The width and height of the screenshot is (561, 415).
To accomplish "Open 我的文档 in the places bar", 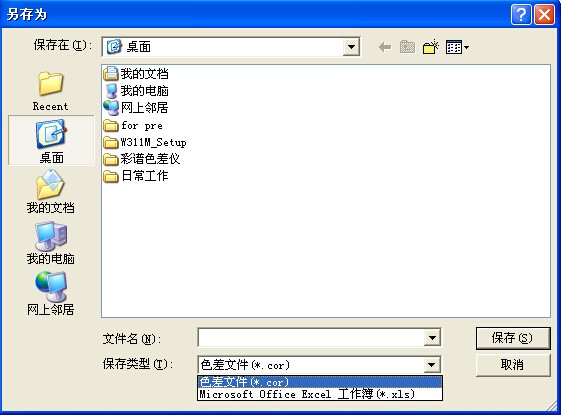I will 50,192.
